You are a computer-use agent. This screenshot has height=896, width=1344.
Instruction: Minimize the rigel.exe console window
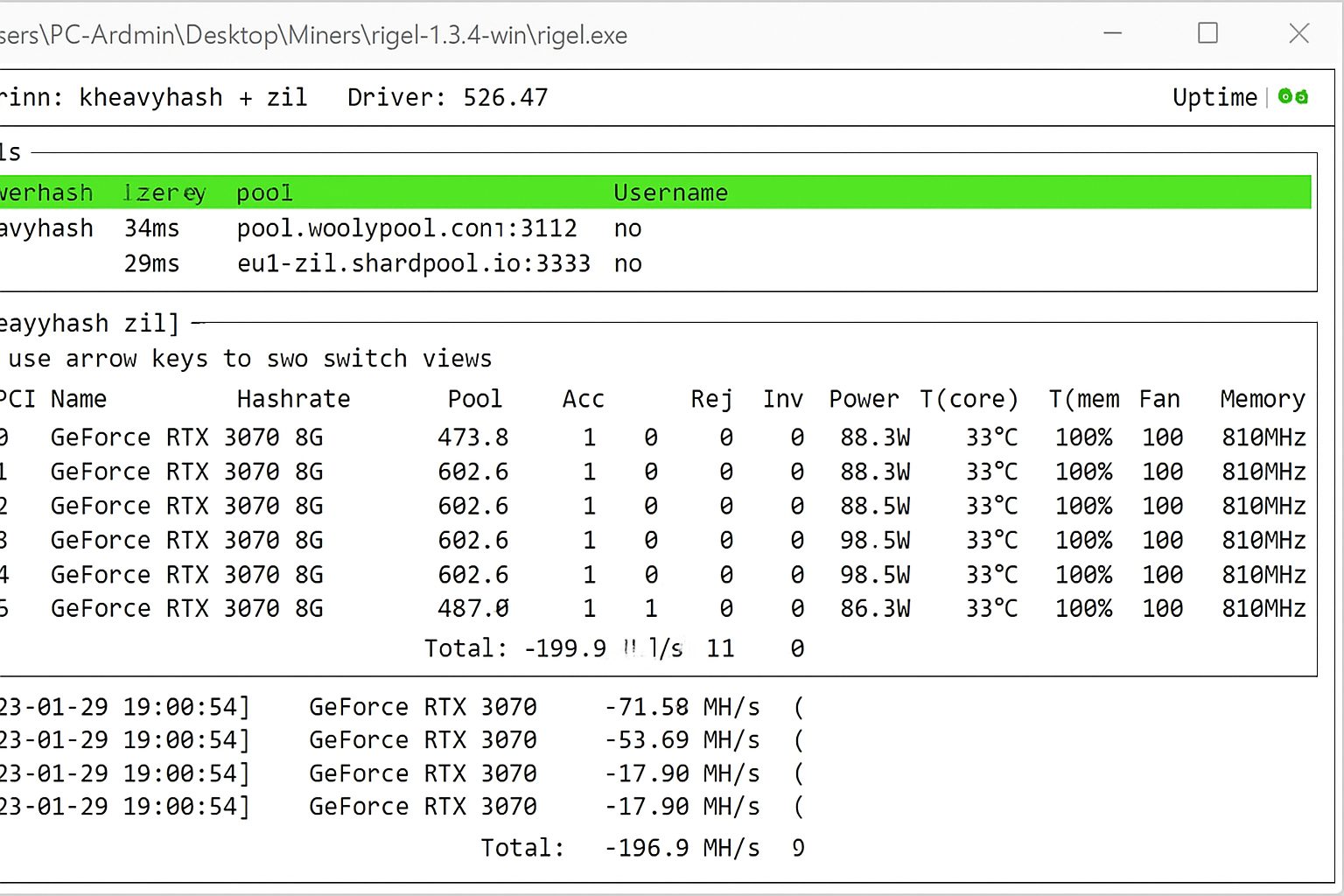(1113, 34)
